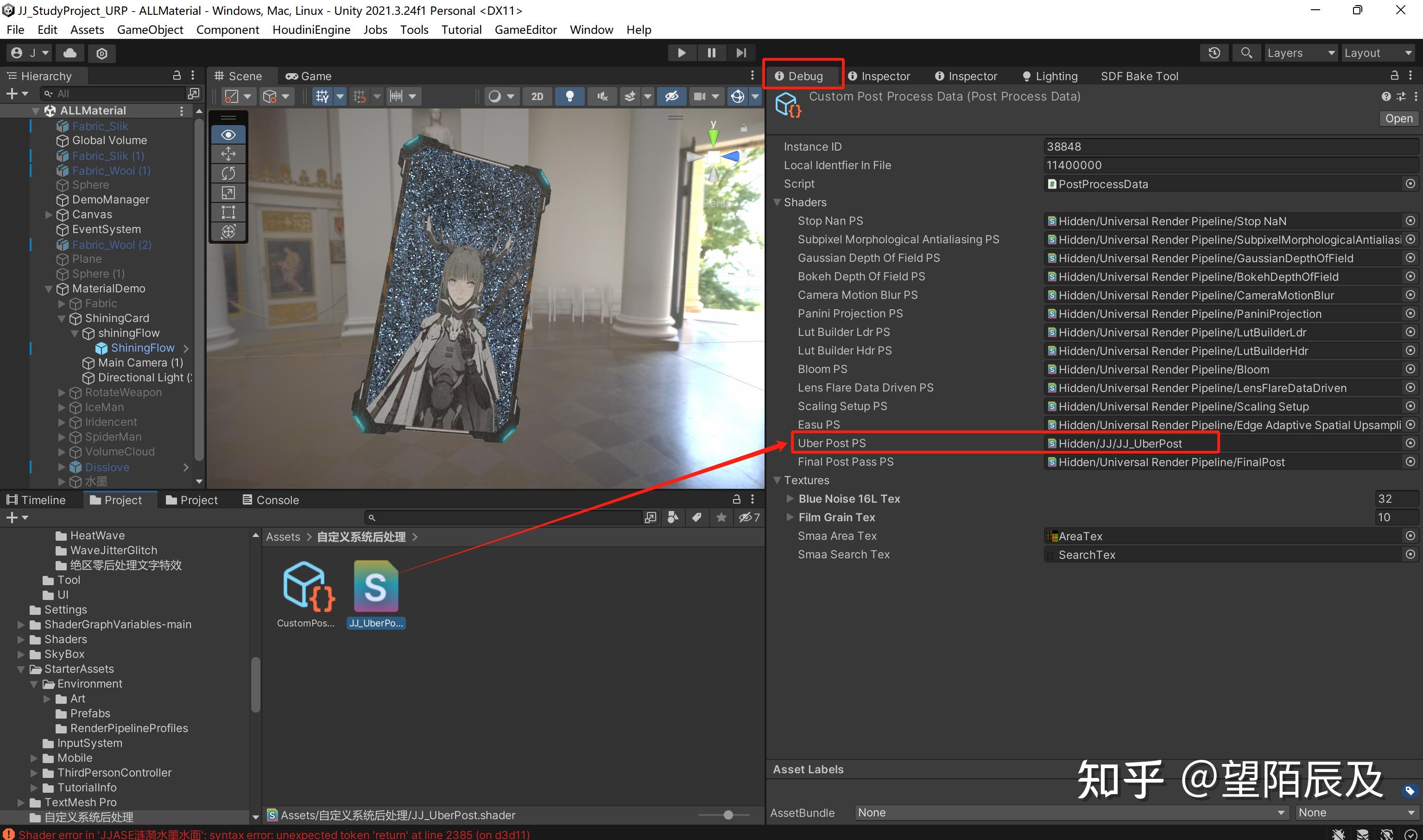Select the Move tool in Scene overlay
Screen dimensions: 1423x840
pos(228,153)
